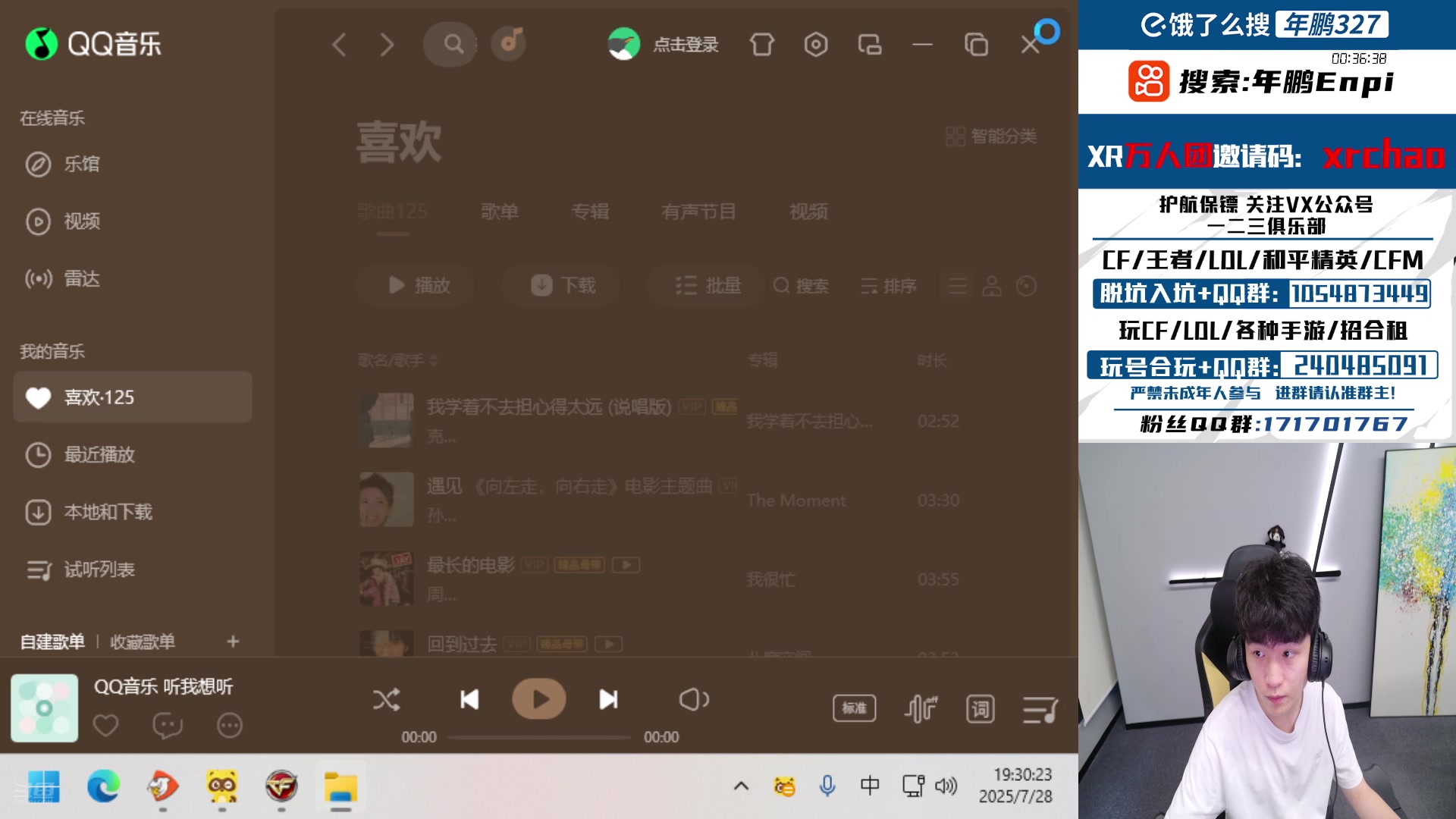Go forward with the right arrow

387,45
